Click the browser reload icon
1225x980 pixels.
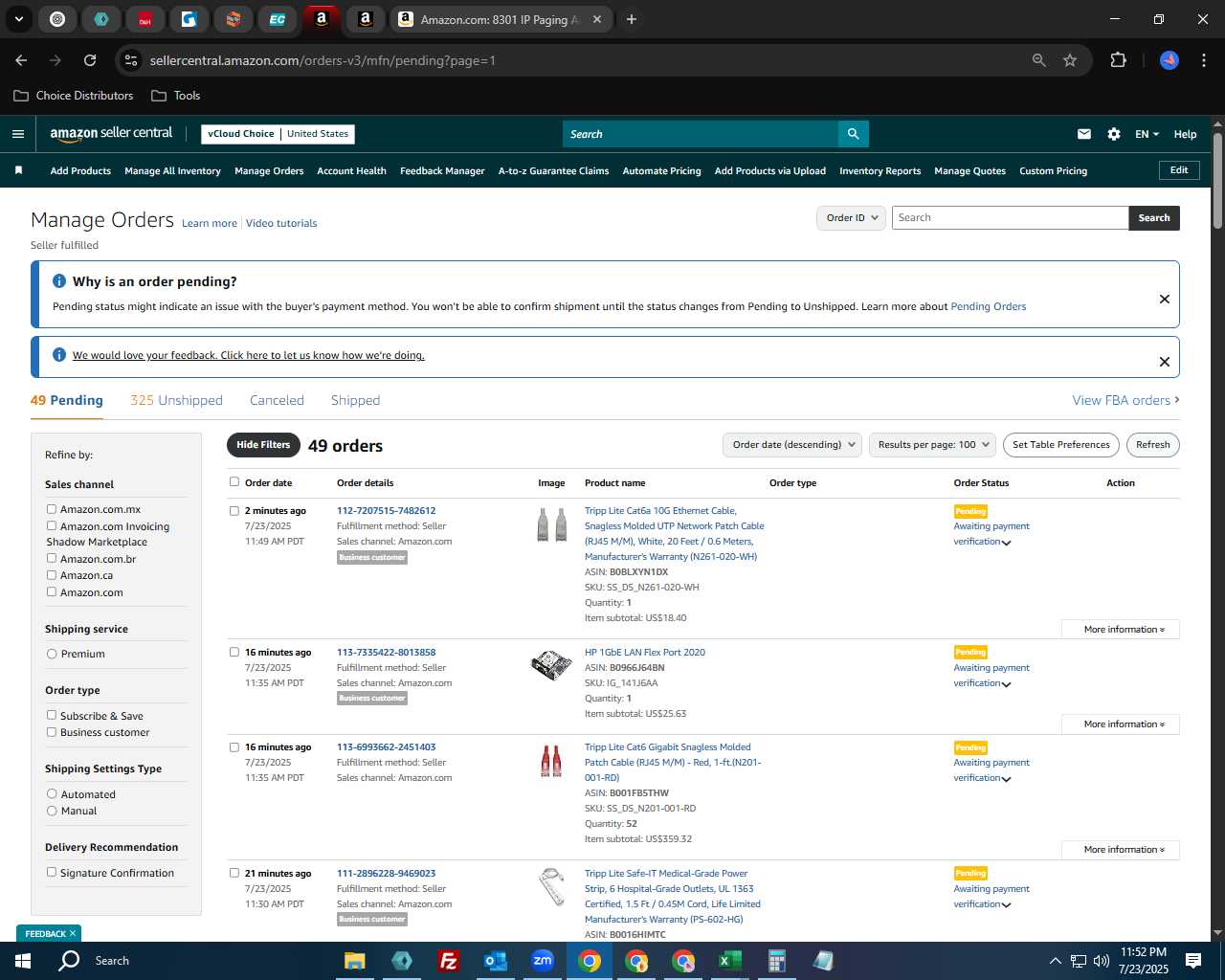(x=90, y=60)
